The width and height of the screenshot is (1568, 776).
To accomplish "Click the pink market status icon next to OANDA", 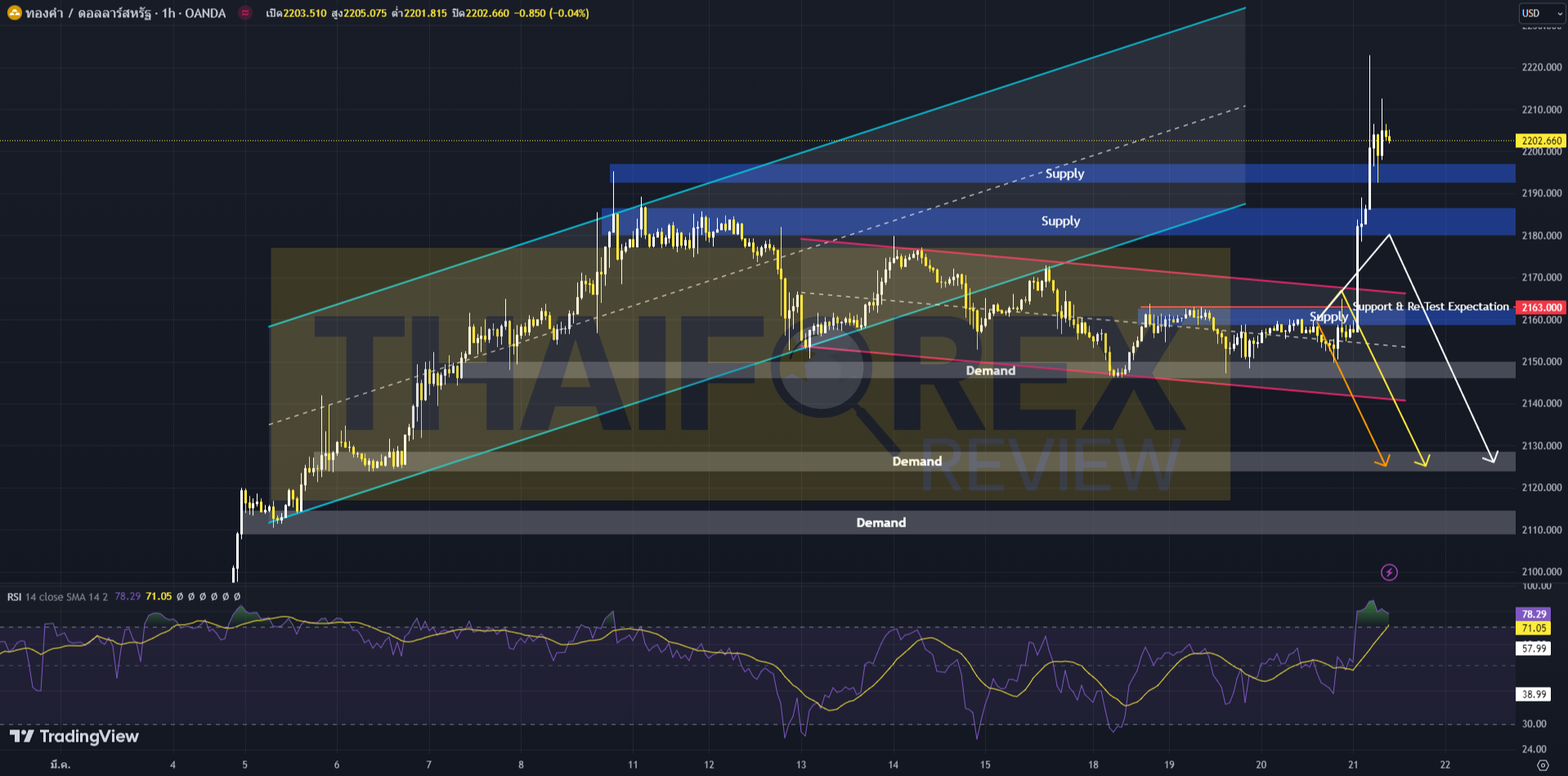I will tap(245, 13).
